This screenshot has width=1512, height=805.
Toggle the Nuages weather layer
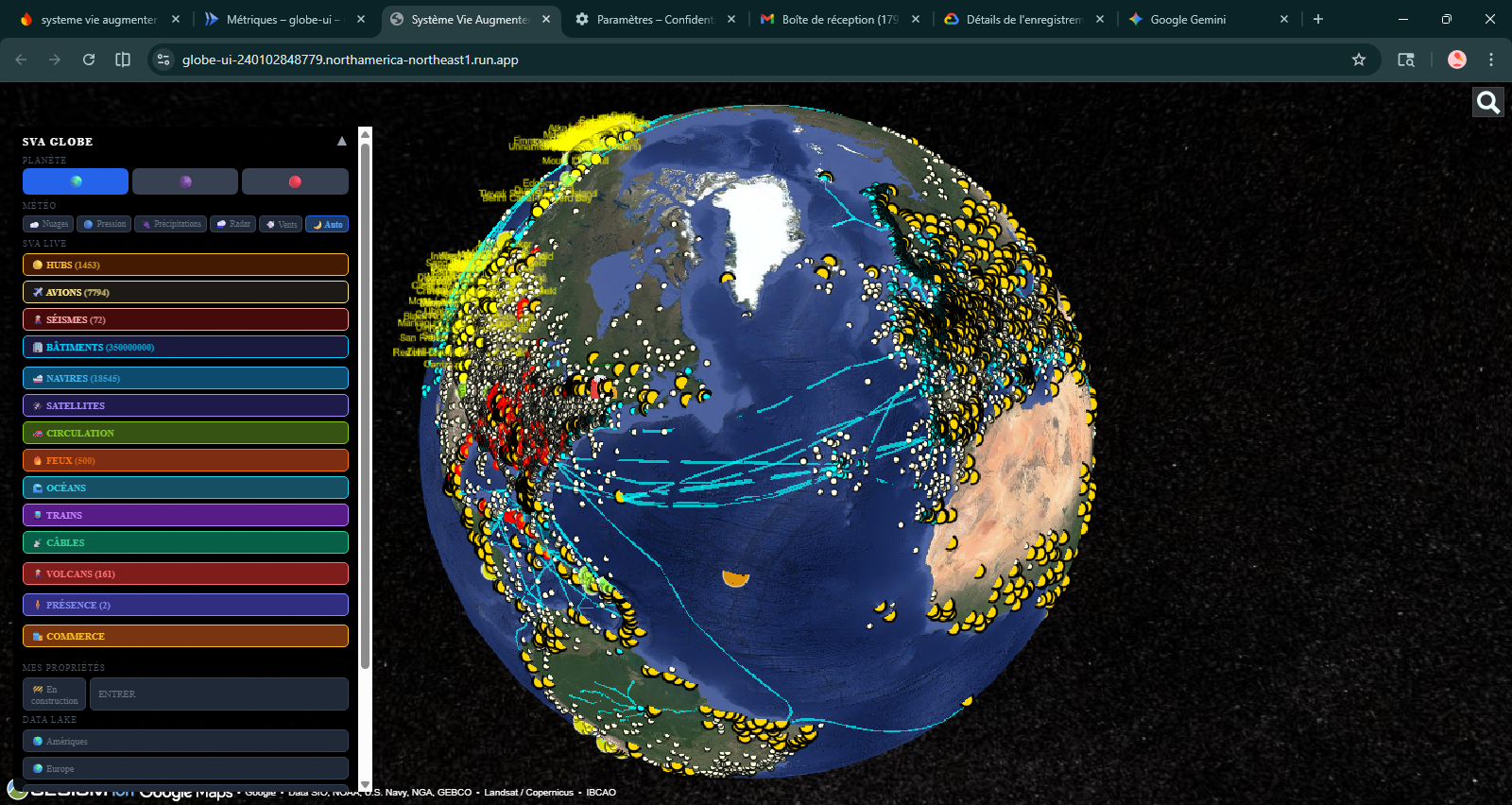(x=48, y=224)
